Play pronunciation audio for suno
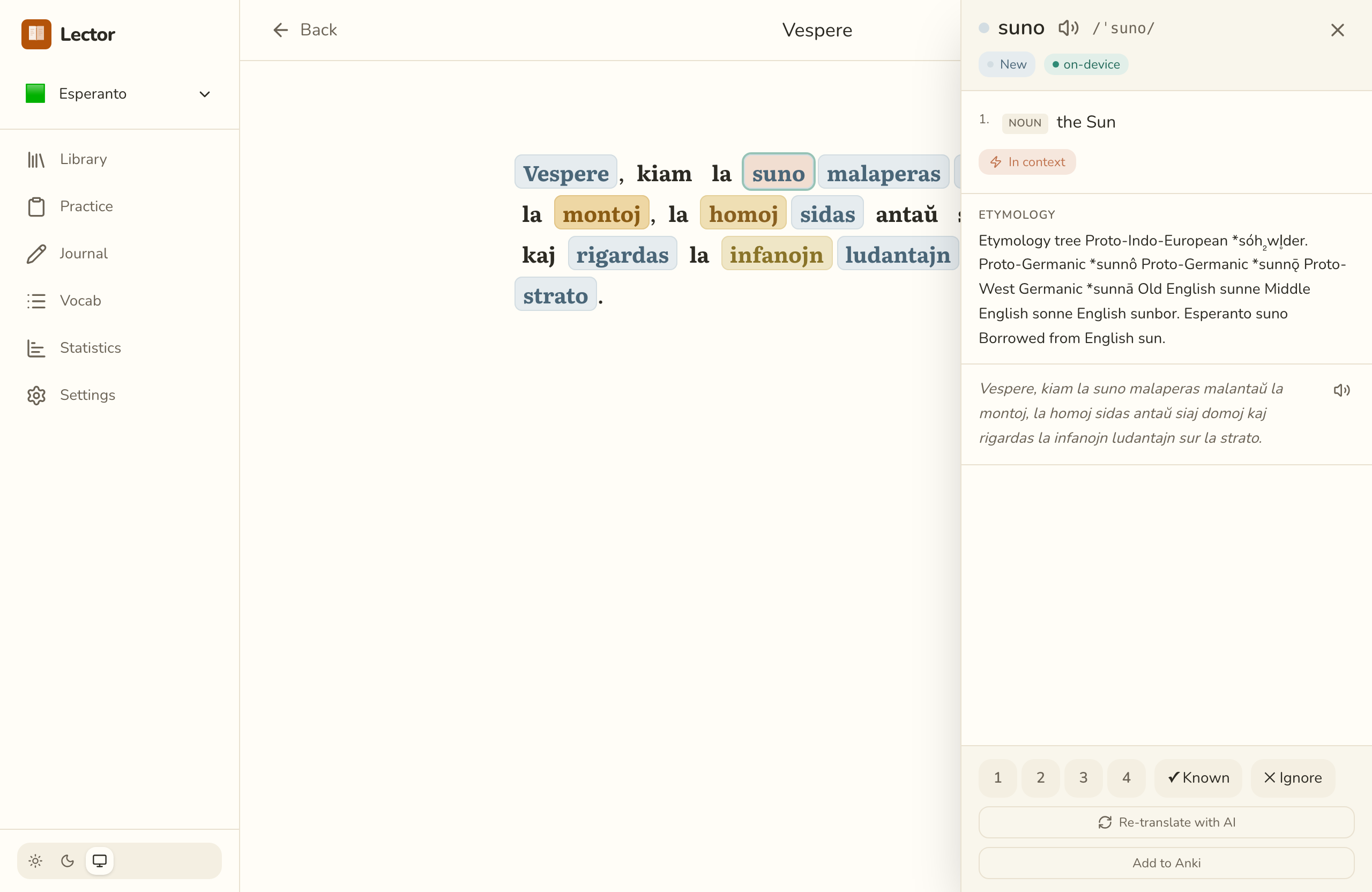1372x892 pixels. tap(1068, 28)
